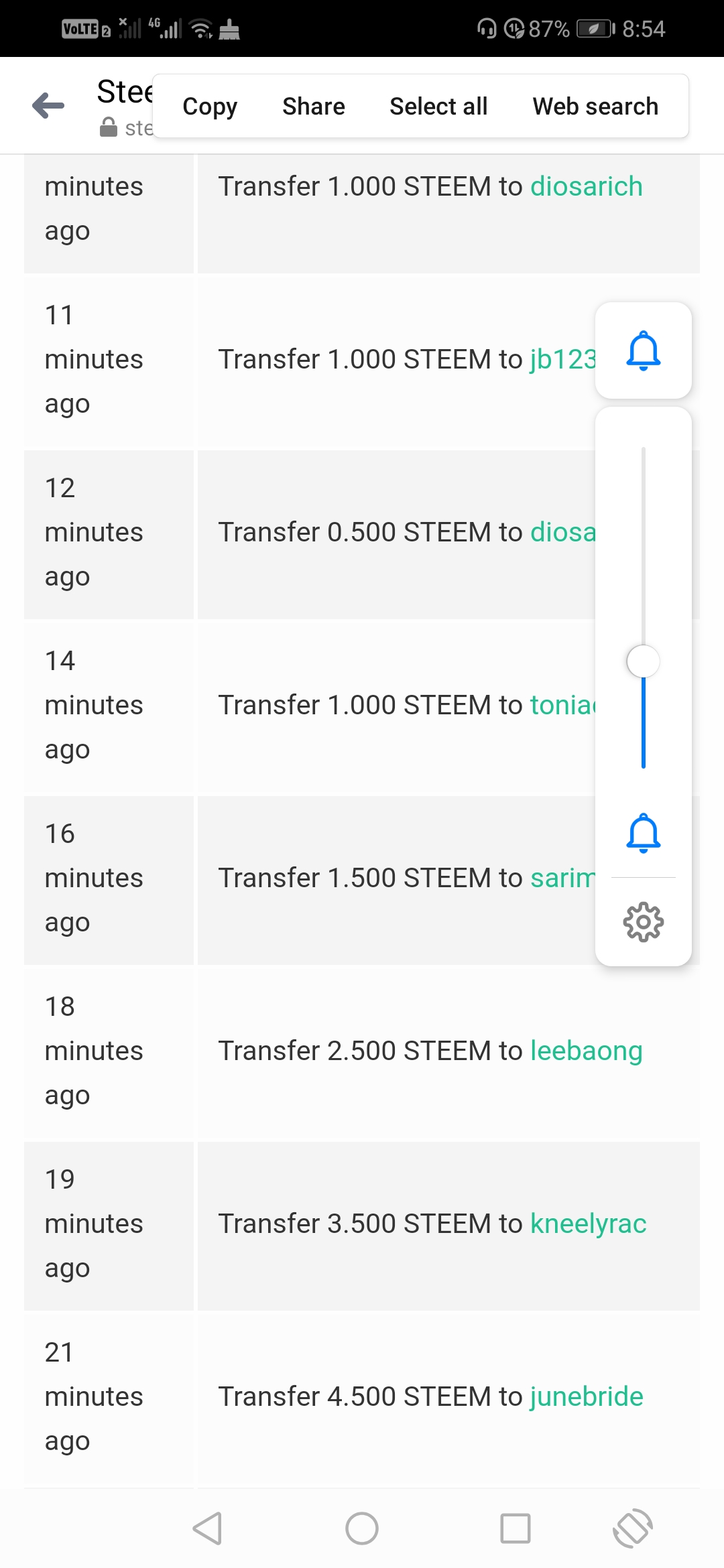Choose Share from the text menu
The image size is (724, 1568).
[313, 107]
